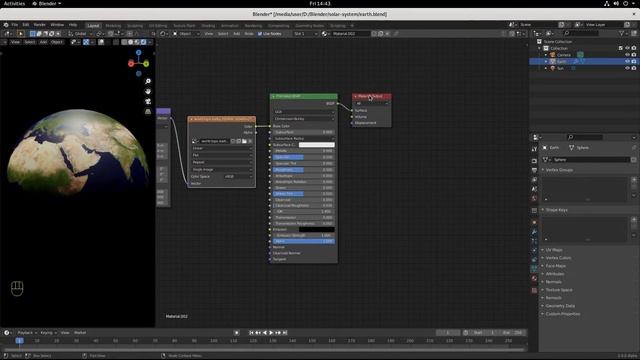This screenshot has width=640, height=360.
Task: Toggle render camera icon for Sun
Action: click(634, 68)
